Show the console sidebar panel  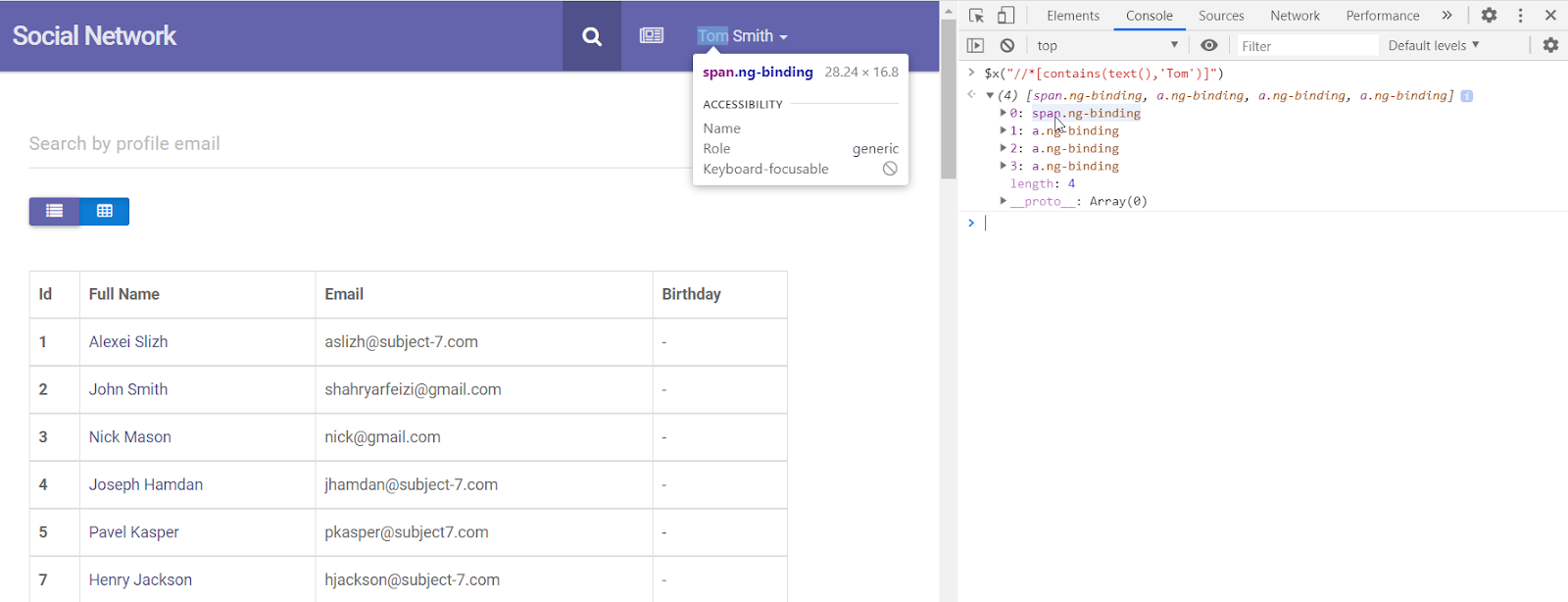pyautogui.click(x=975, y=45)
